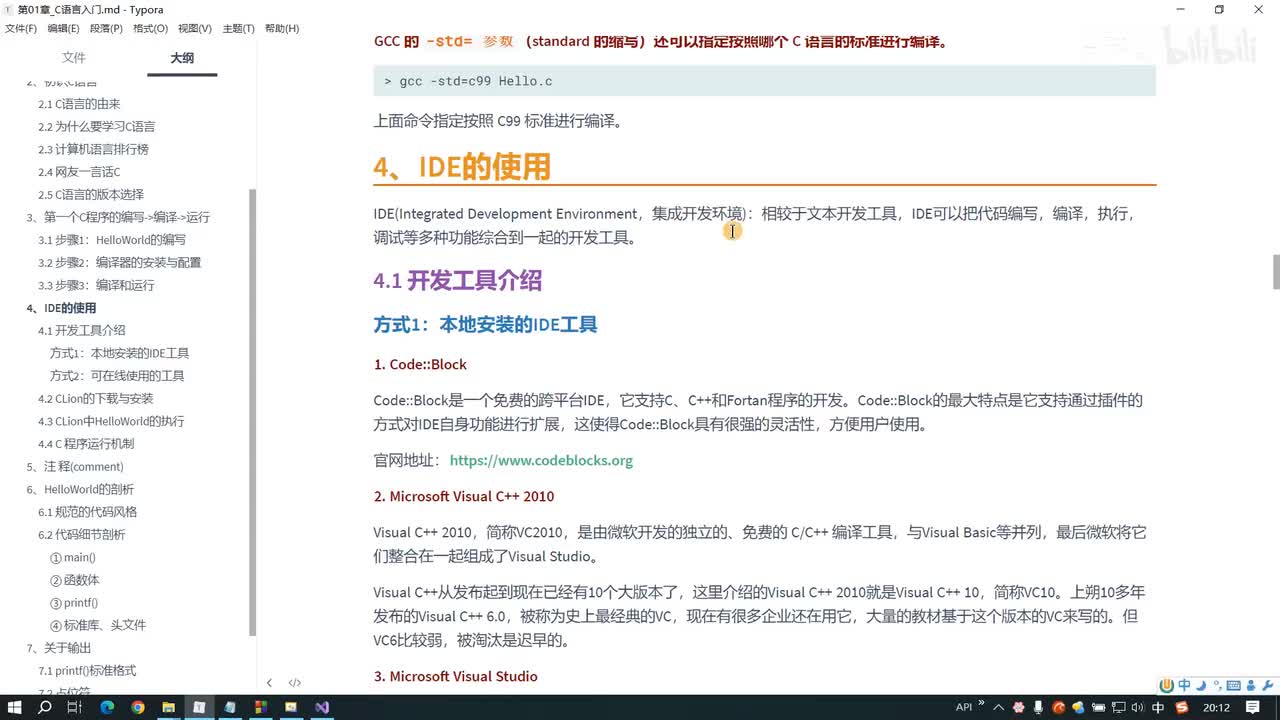Open Visual Studio from taskbar
The width and height of the screenshot is (1280, 720).
point(322,707)
